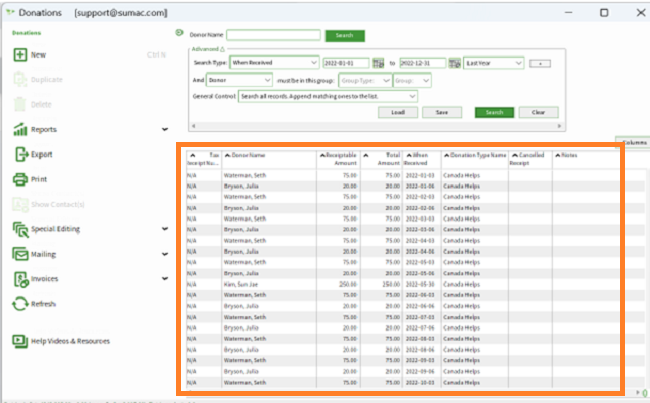
Task: Open the Last Year date range dropdown
Action: (x=494, y=63)
